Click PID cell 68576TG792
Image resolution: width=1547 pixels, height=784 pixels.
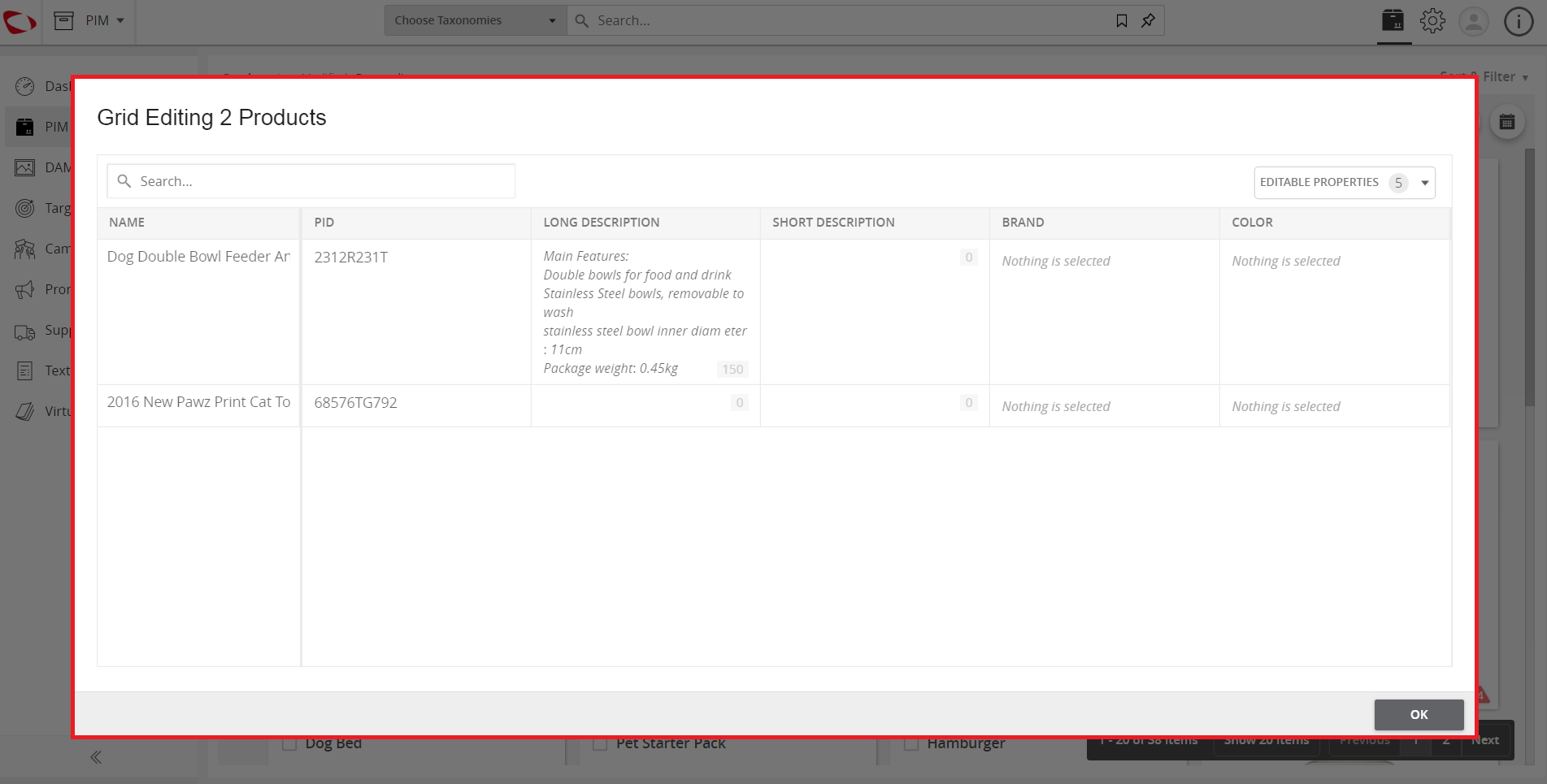416,405
